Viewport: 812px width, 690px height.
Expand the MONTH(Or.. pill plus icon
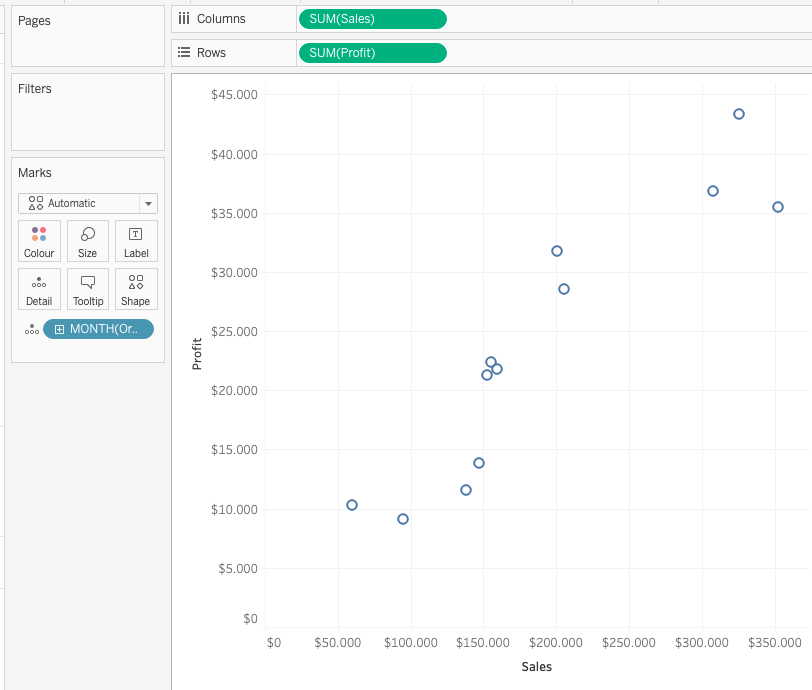[60, 329]
